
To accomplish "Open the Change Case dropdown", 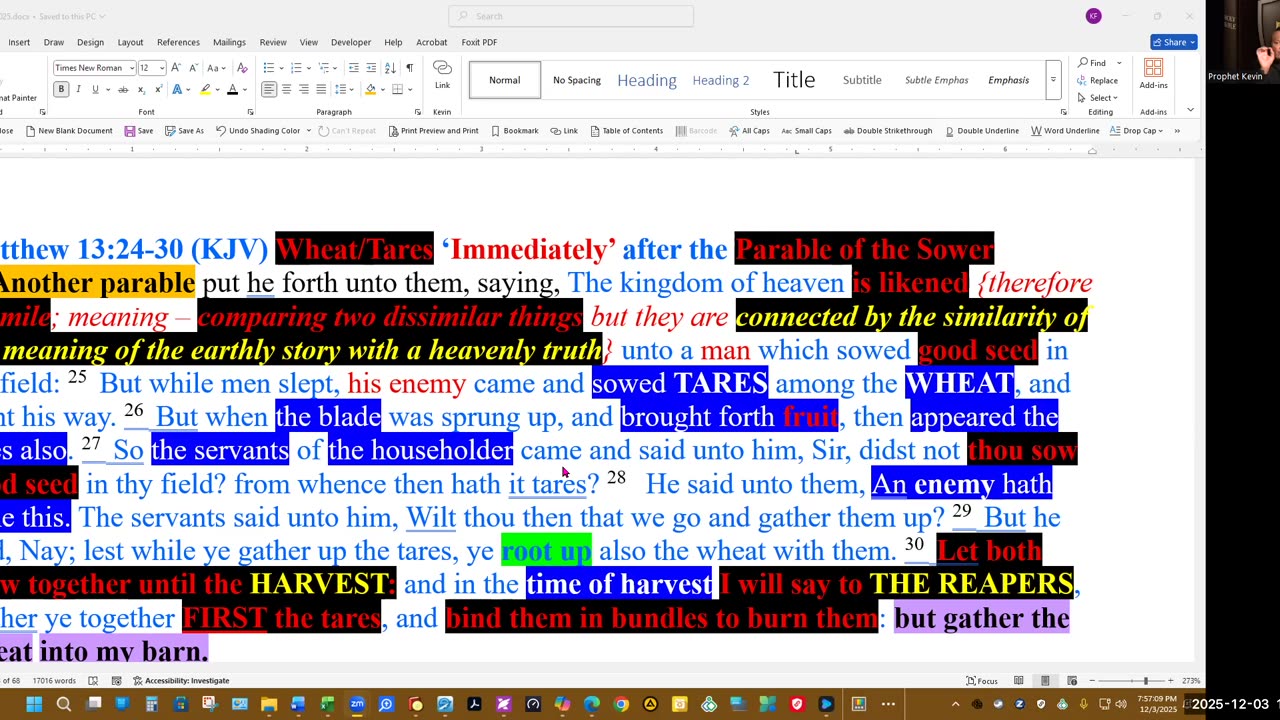I will [216, 68].
